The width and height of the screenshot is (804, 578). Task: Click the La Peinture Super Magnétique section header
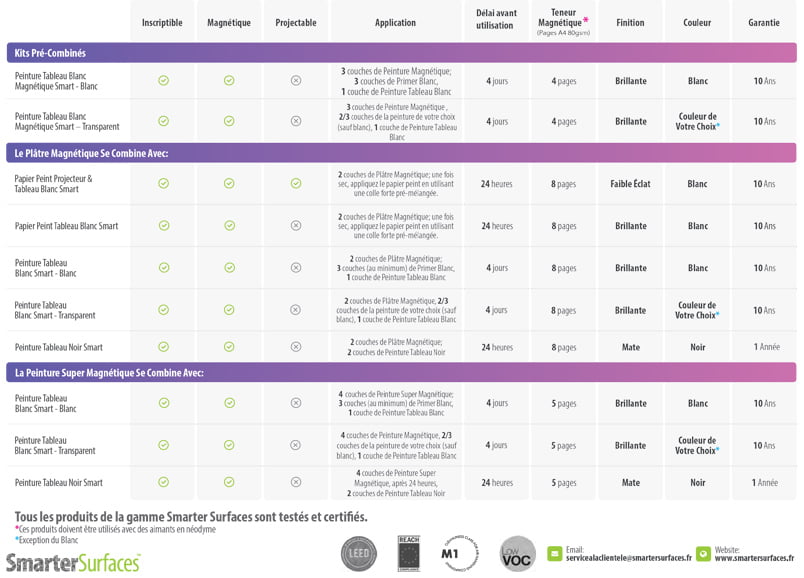click(x=110, y=372)
